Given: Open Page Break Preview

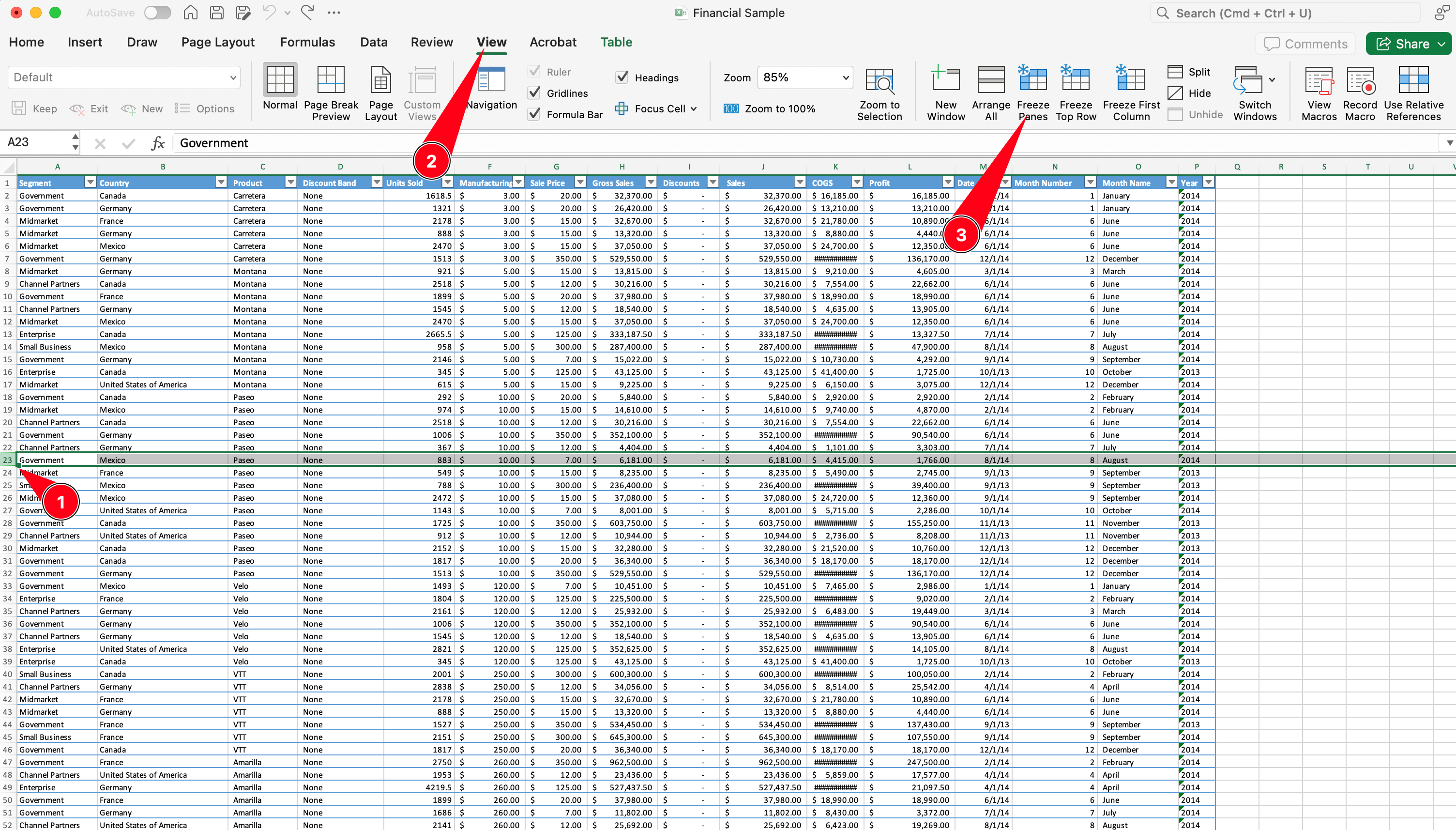Looking at the screenshot, I should (x=331, y=93).
